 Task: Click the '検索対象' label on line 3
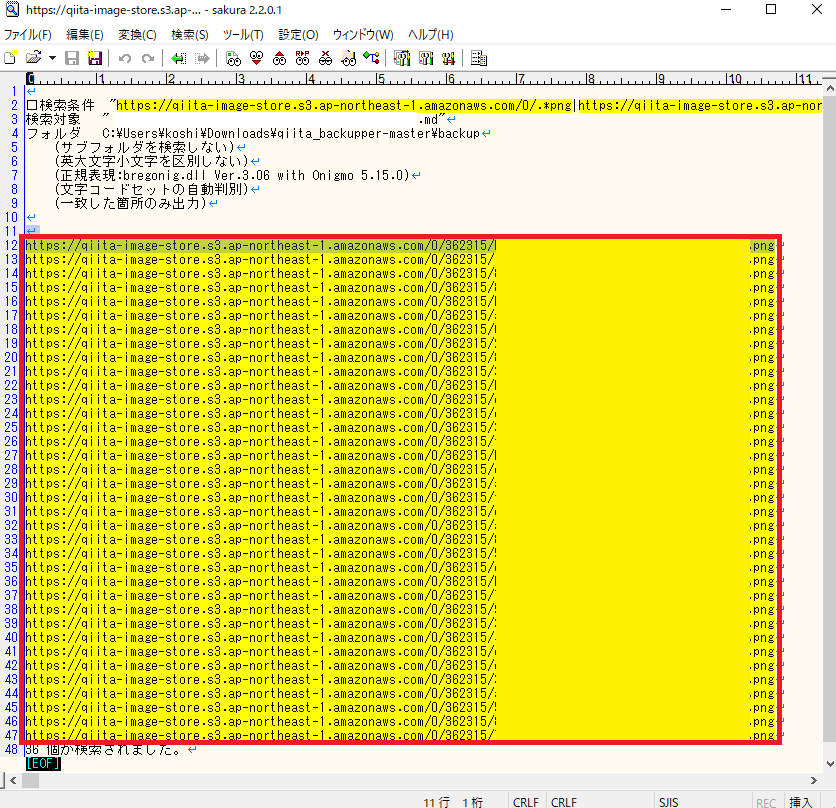53,119
